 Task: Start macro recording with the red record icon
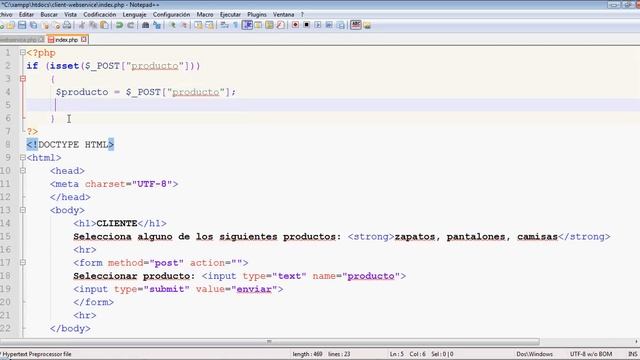click(295, 25)
